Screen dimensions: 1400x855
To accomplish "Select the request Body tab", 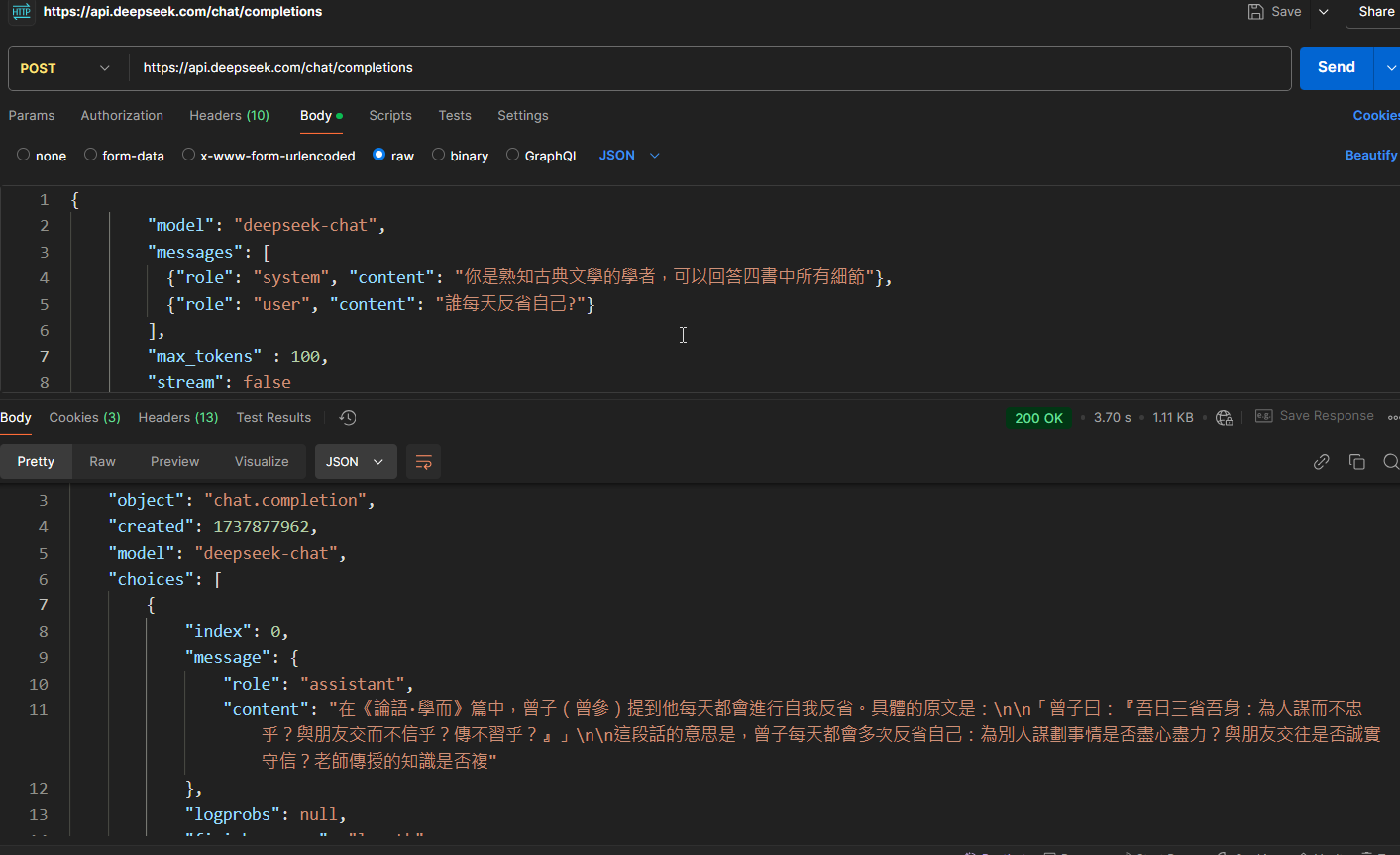I will pos(321,116).
